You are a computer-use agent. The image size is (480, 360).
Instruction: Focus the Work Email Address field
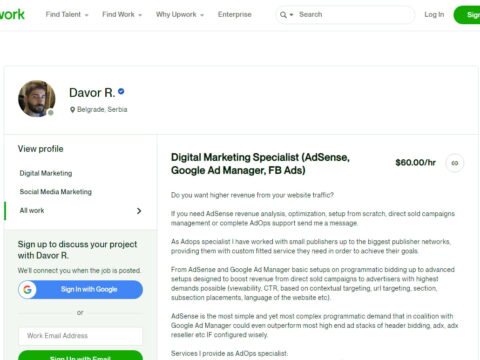(80, 336)
